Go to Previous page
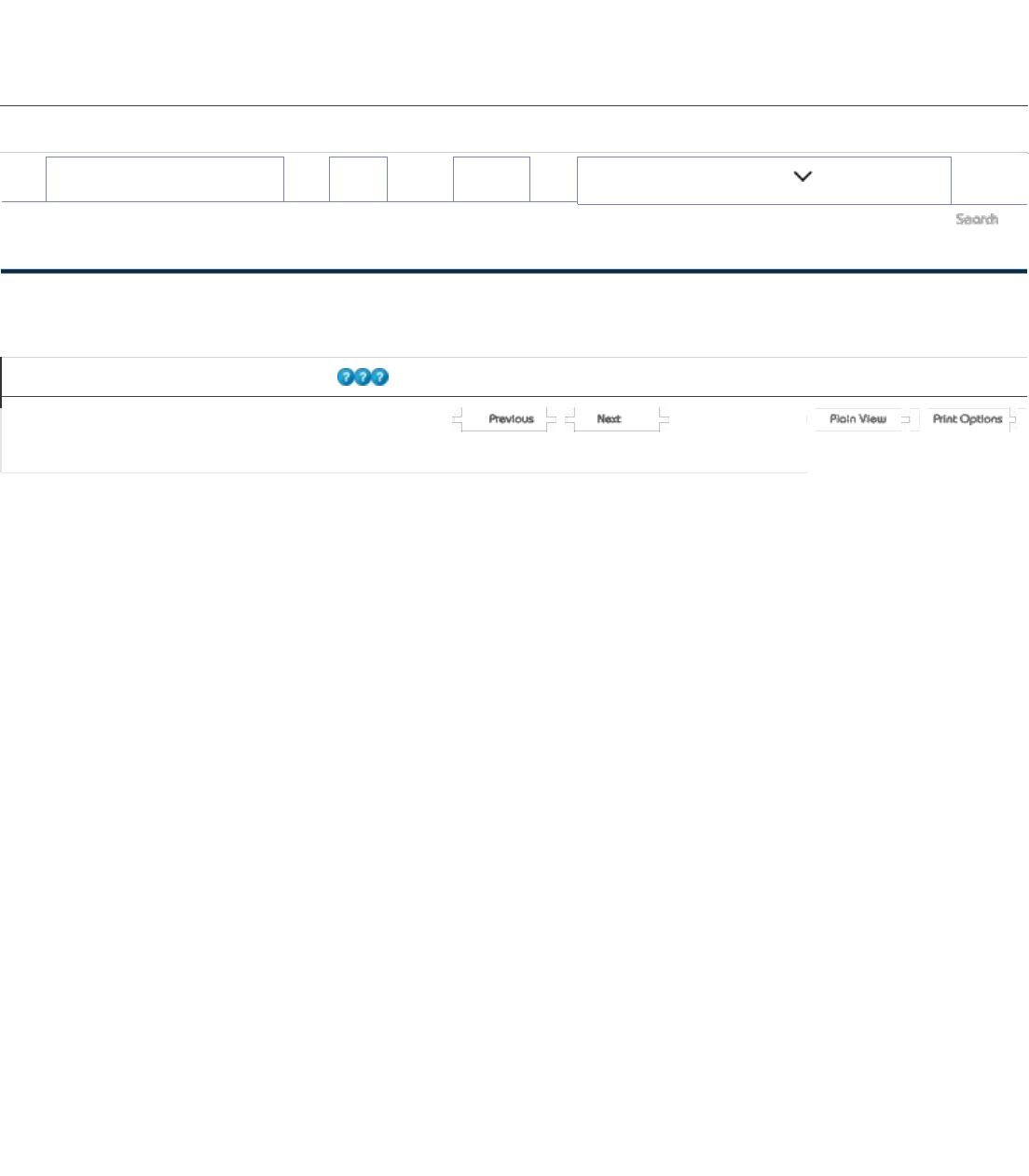This screenshot has height=1176, width=1029. 504,419
